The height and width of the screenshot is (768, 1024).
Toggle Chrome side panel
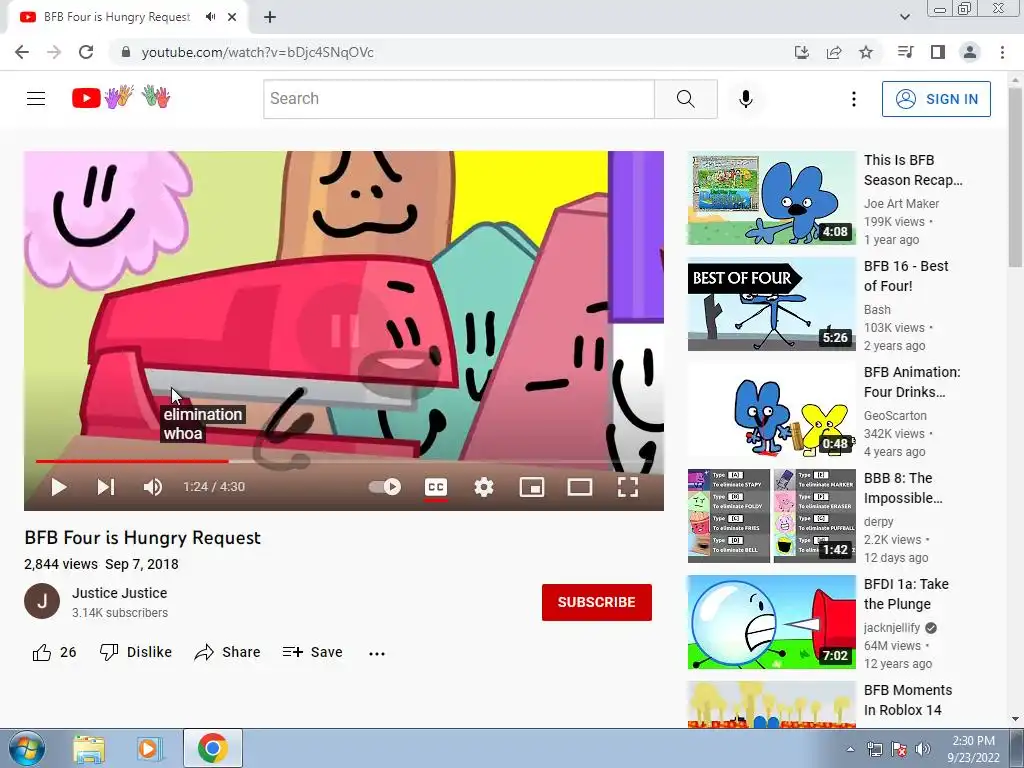point(938,52)
